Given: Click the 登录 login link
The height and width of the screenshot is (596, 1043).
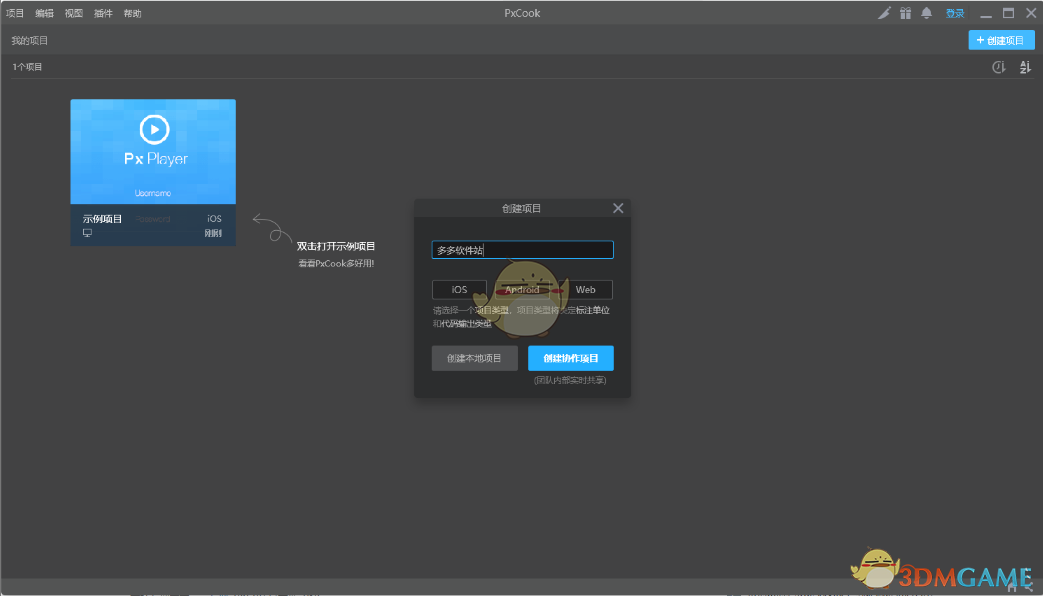Looking at the screenshot, I should 955,13.
